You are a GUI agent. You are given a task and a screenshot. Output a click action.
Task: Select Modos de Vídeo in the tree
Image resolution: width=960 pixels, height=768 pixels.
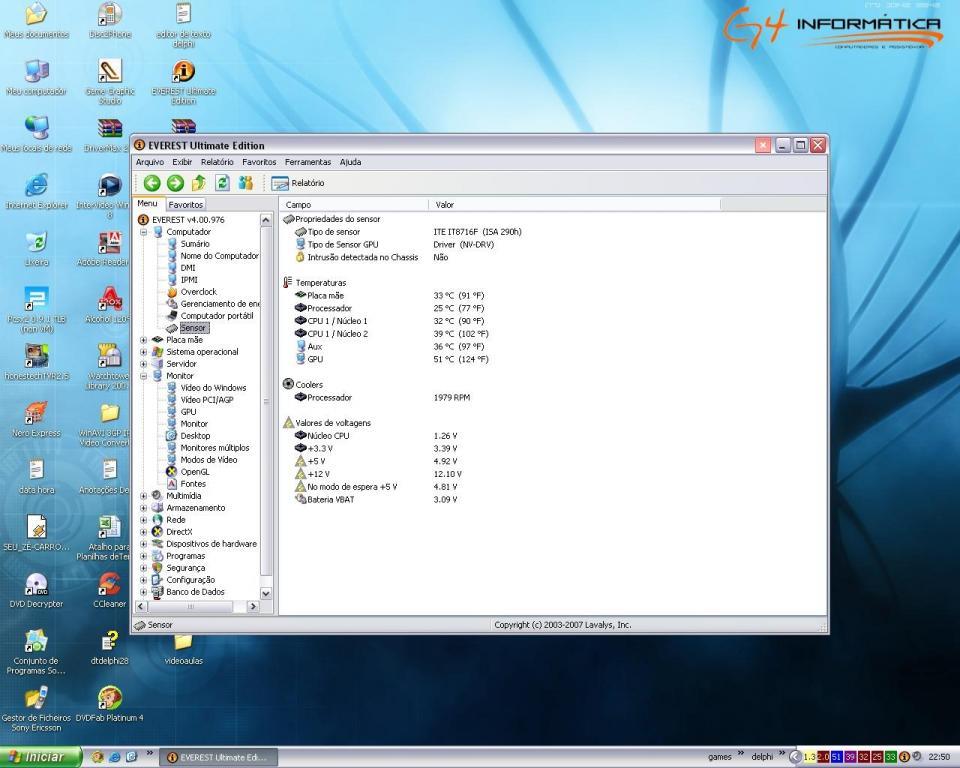point(209,460)
